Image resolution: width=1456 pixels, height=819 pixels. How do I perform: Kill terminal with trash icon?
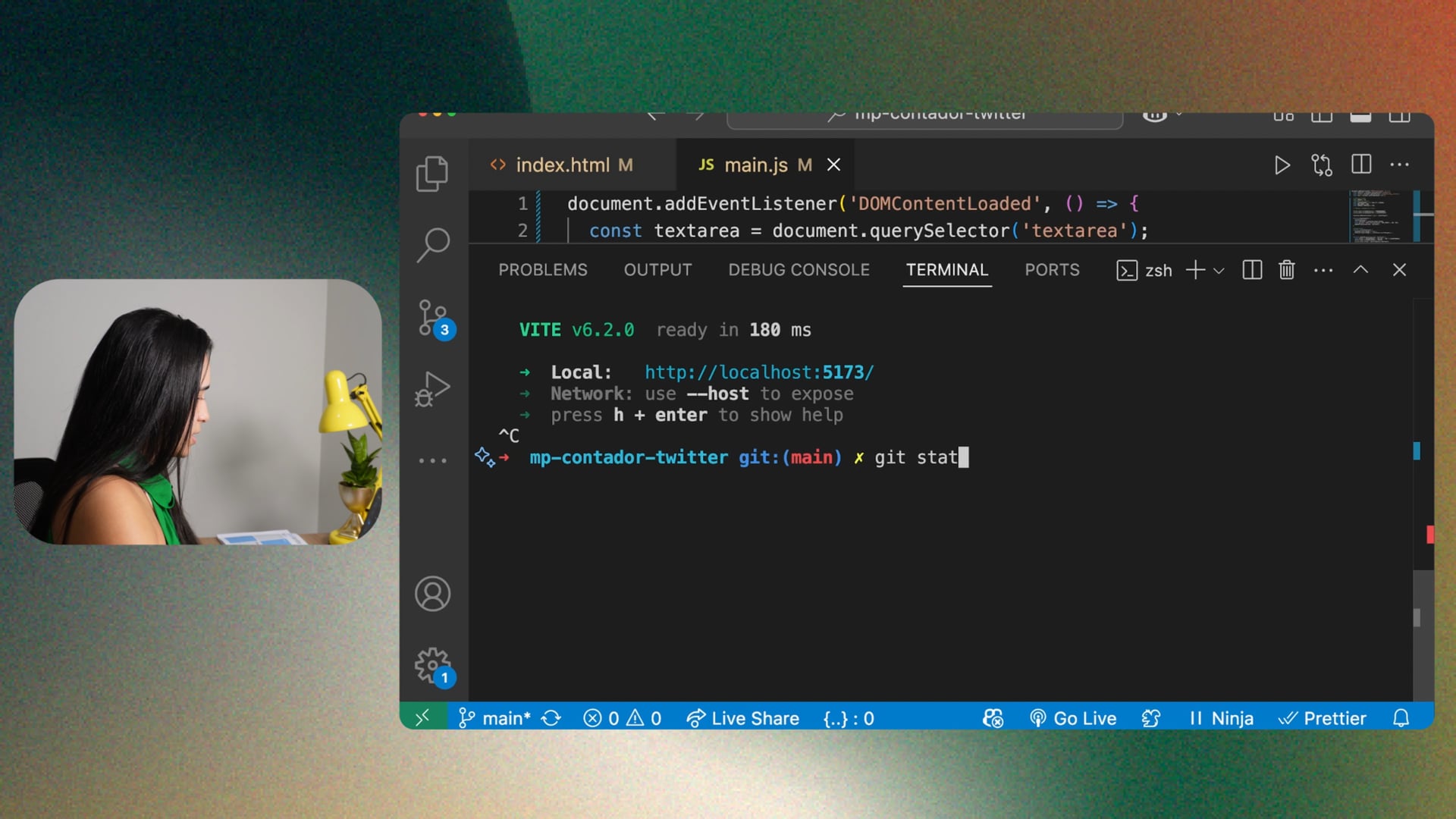pyautogui.click(x=1286, y=270)
